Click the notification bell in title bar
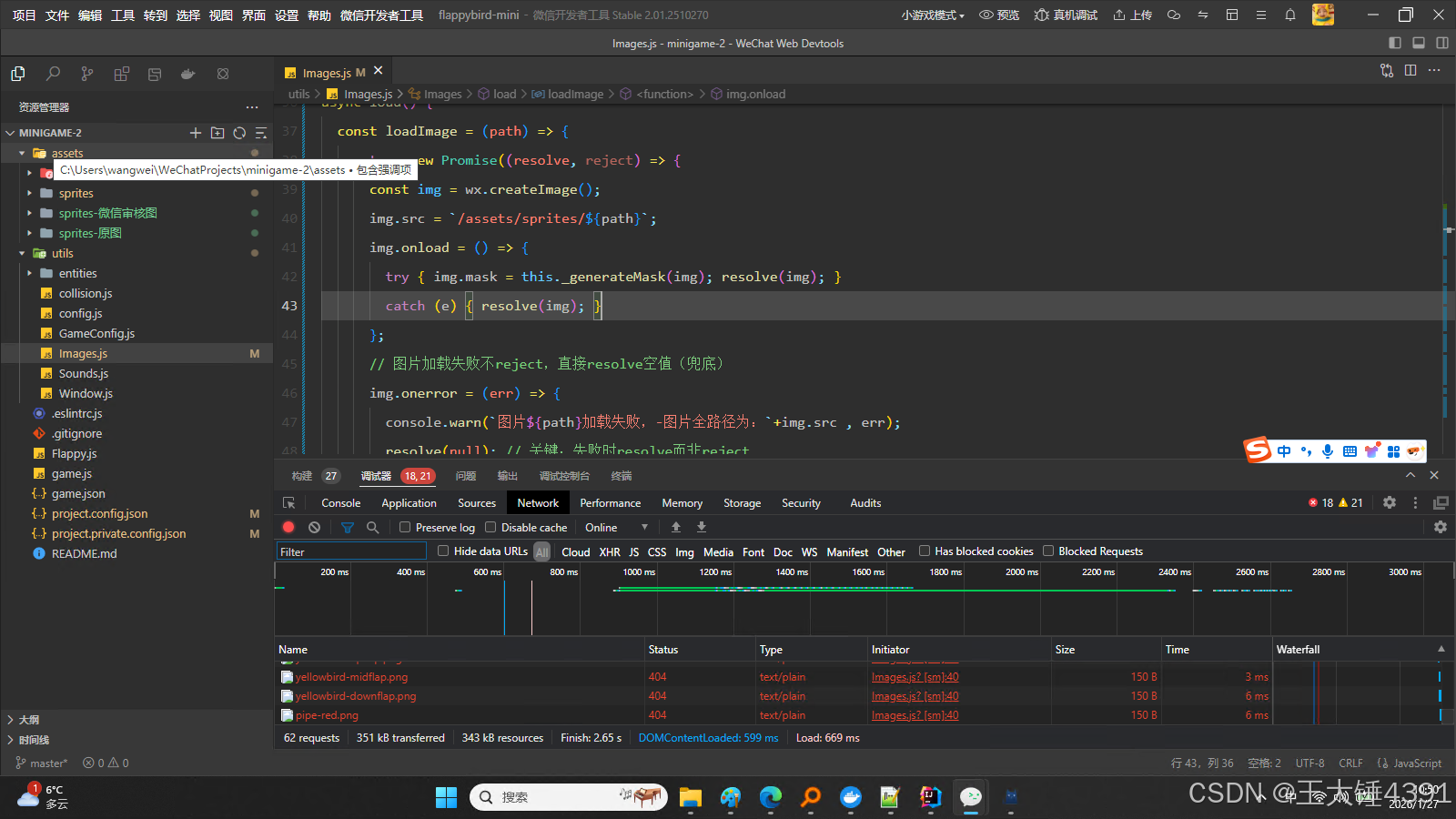This screenshot has height=819, width=1456. point(1290,15)
